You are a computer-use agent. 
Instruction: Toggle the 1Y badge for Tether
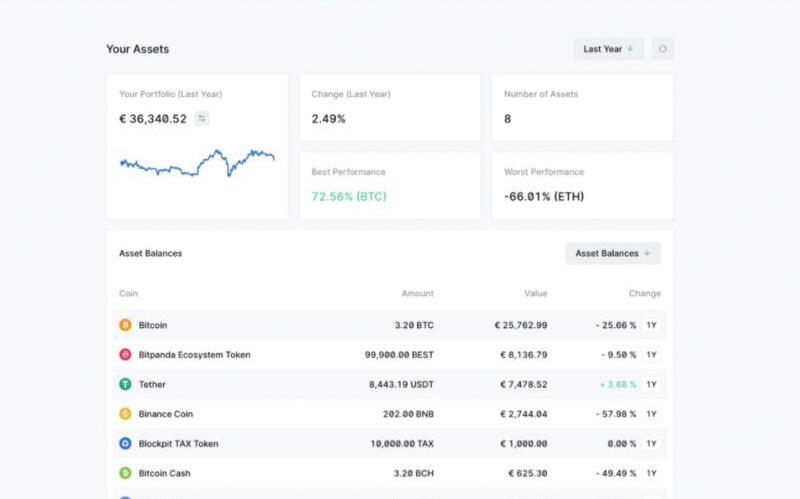(651, 384)
